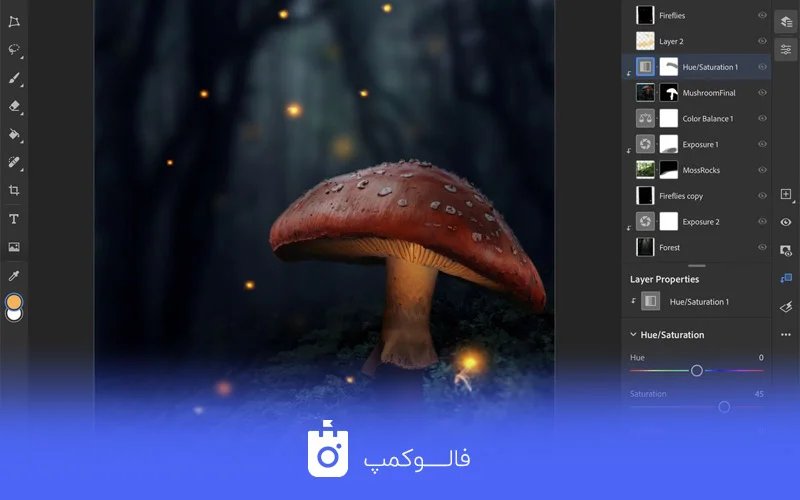Image resolution: width=800 pixels, height=500 pixels.
Task: Open the orange foreground color swatch
Action: (14, 302)
